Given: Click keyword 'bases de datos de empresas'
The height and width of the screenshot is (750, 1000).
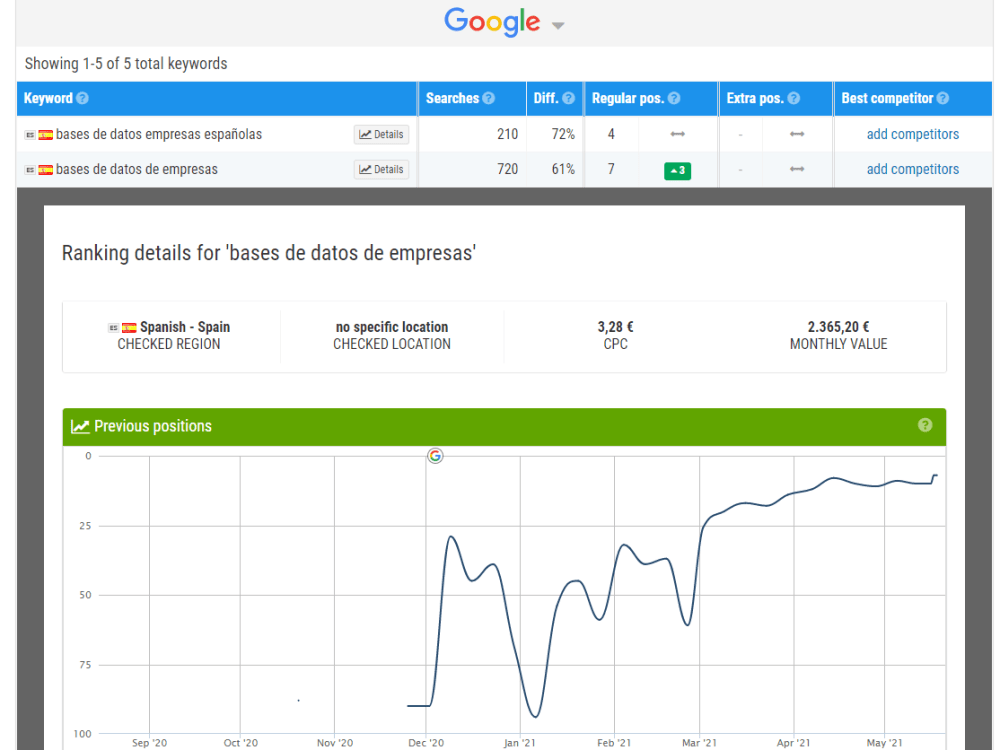Looking at the screenshot, I should coord(136,170).
